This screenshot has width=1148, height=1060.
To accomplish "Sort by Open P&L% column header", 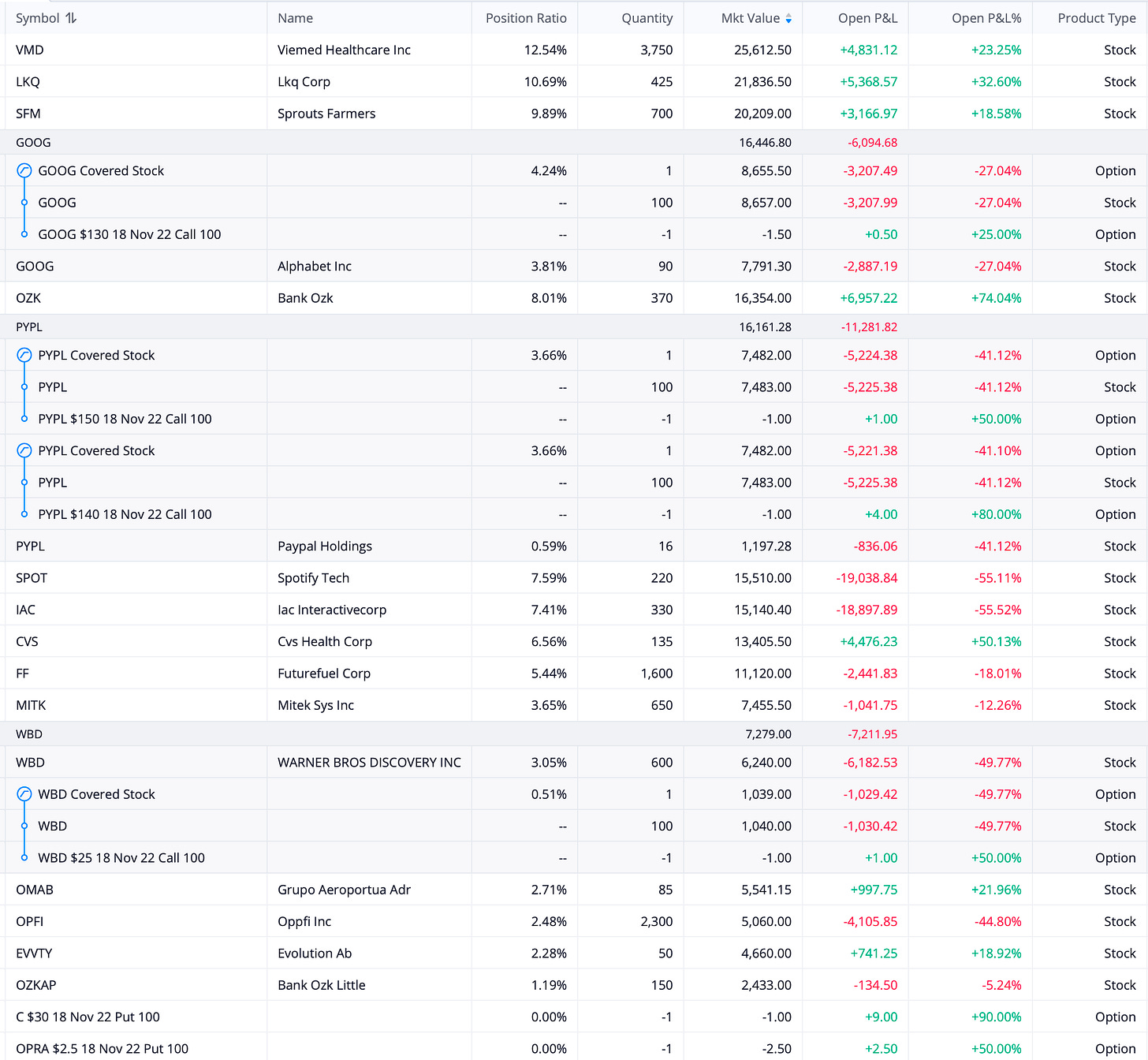I will [x=986, y=18].
